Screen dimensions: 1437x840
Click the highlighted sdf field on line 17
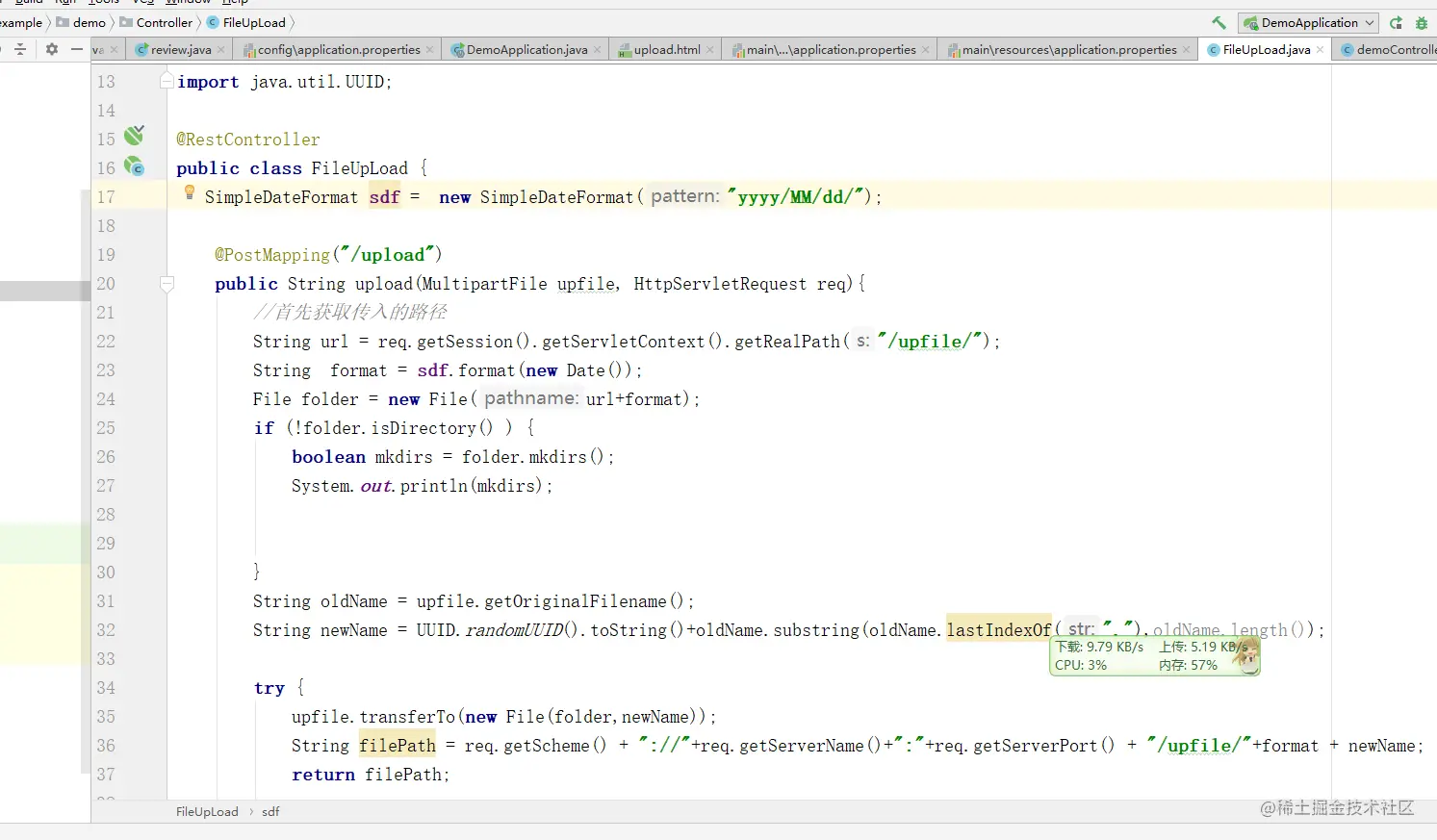(x=384, y=197)
